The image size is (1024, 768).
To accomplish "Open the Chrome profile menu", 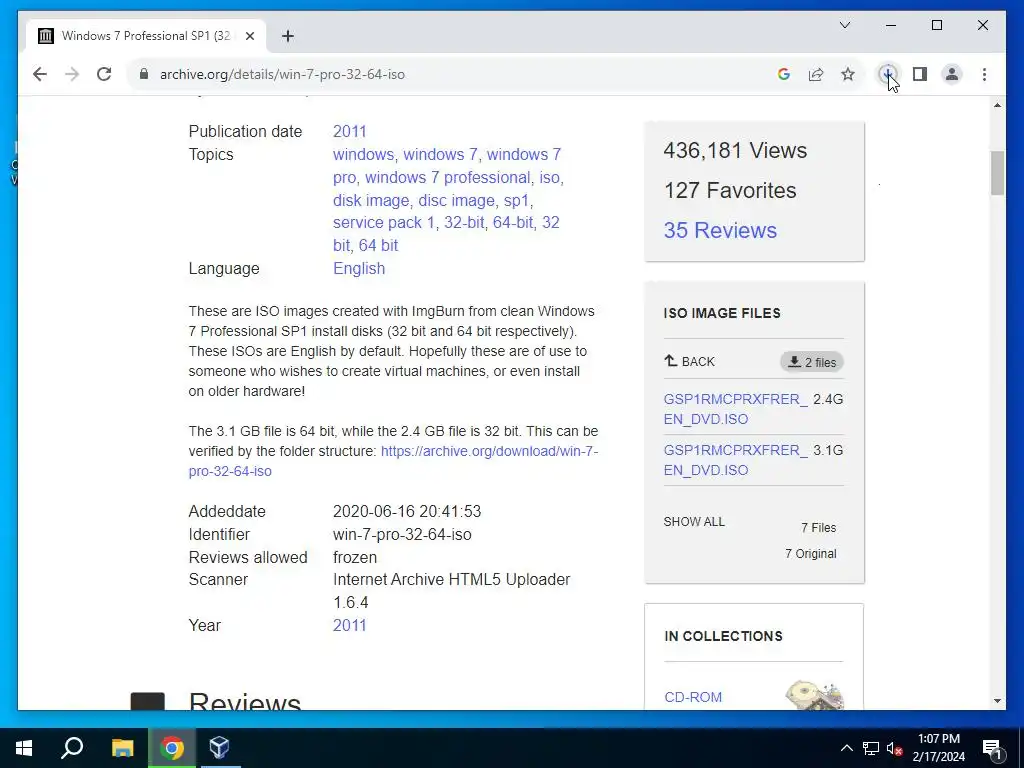I will coord(952,74).
